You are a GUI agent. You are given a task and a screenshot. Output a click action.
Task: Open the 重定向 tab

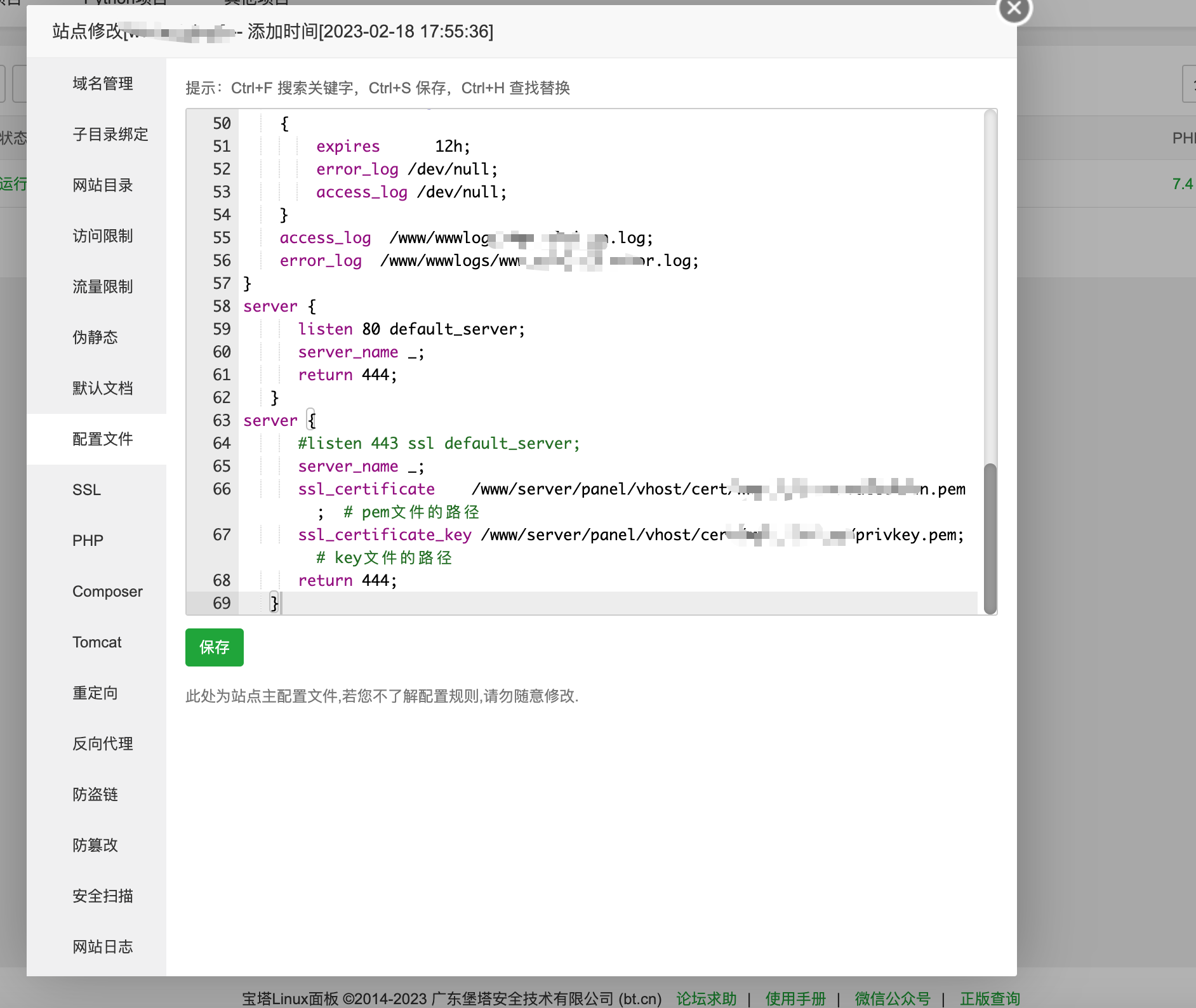coord(95,693)
